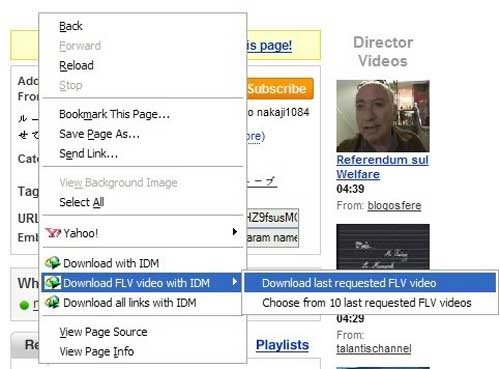
Task: Choose Send Link... menu entry
Action: [143, 154]
